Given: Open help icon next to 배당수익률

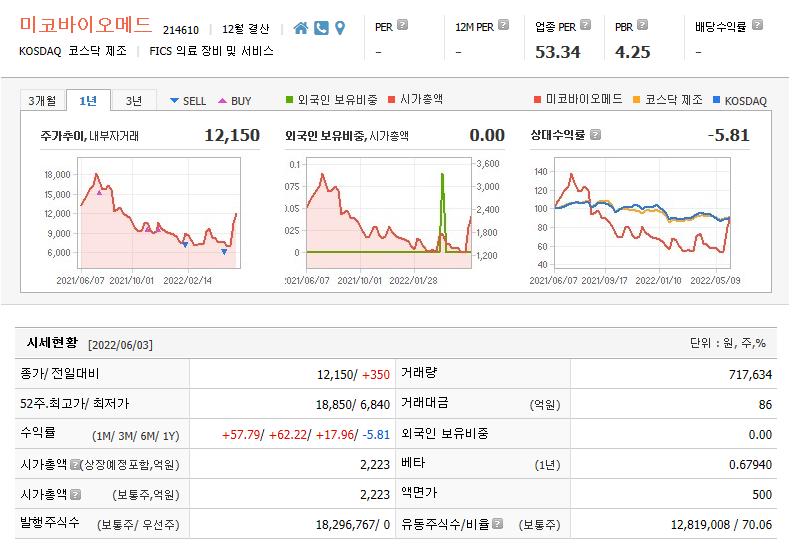Looking at the screenshot, I should pos(757,25).
